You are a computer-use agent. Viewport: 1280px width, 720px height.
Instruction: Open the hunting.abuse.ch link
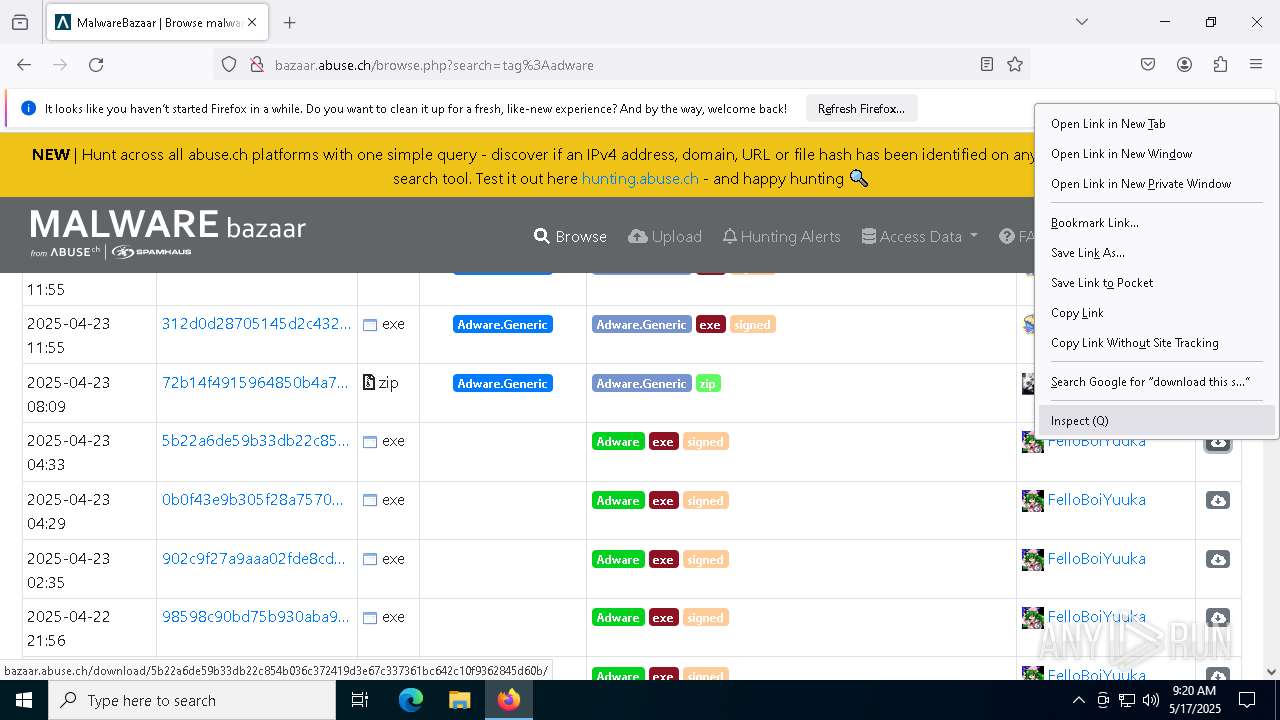point(640,178)
